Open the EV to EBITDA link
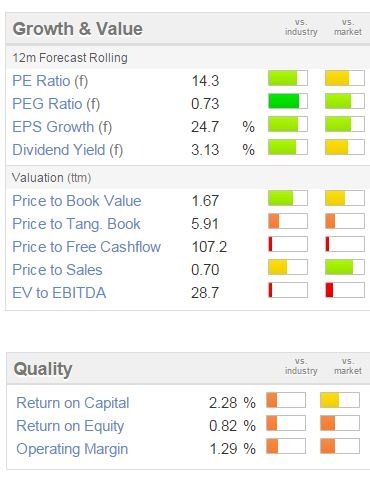The width and height of the screenshot is (370, 481). (59, 293)
